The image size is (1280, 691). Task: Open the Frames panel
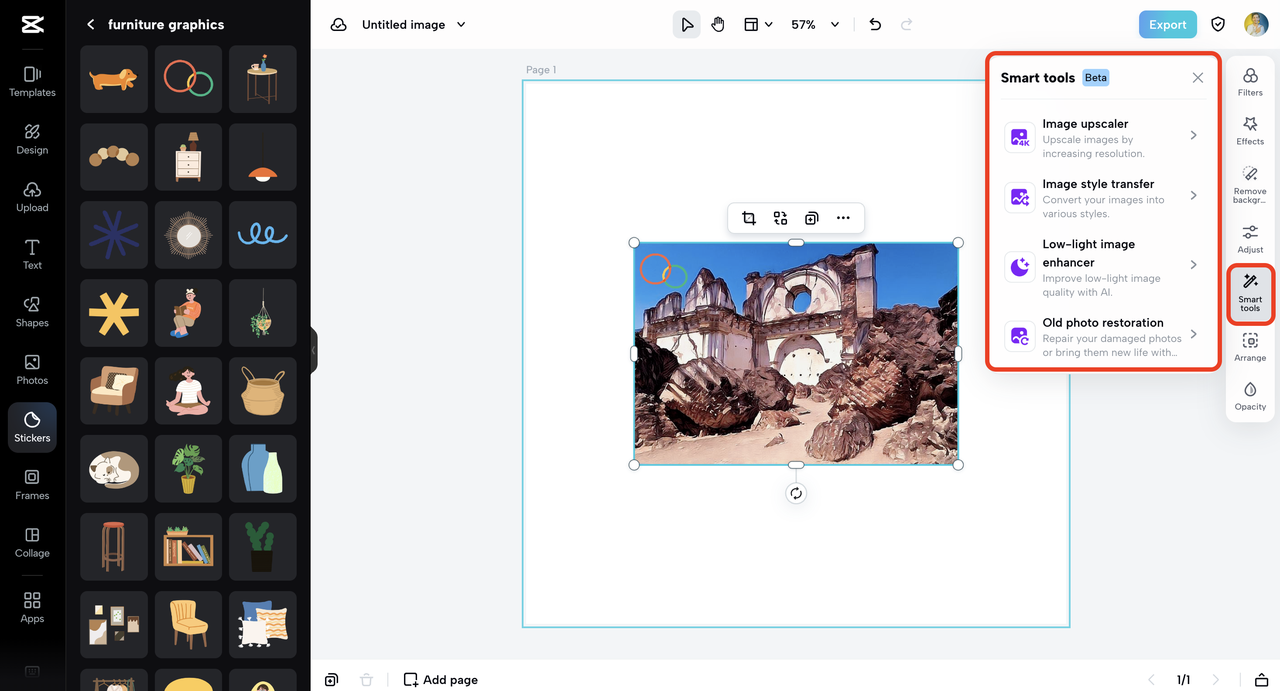click(x=32, y=484)
